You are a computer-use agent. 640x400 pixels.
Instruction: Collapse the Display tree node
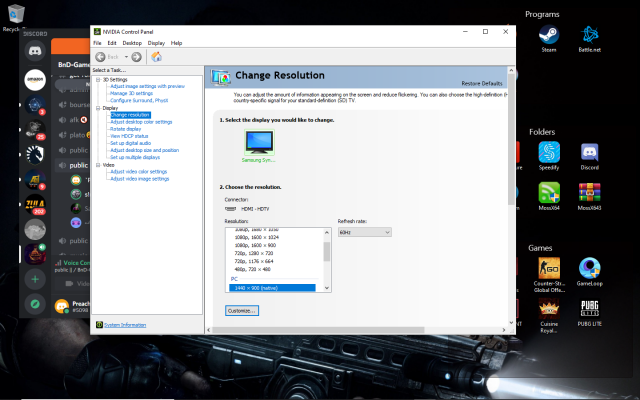point(97,108)
